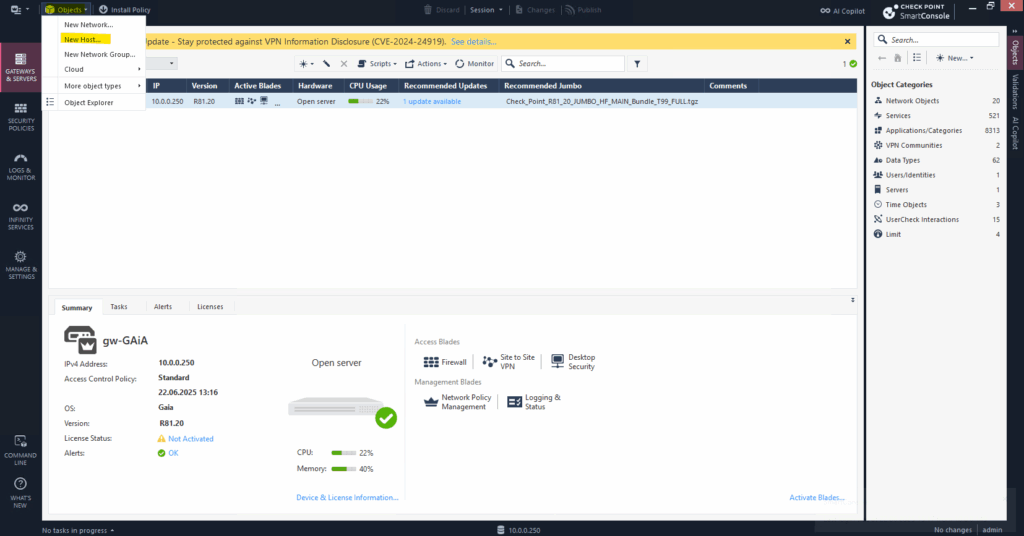The height and width of the screenshot is (536, 1024).
Task: Click the Desktop Security blade icon
Action: (x=557, y=362)
